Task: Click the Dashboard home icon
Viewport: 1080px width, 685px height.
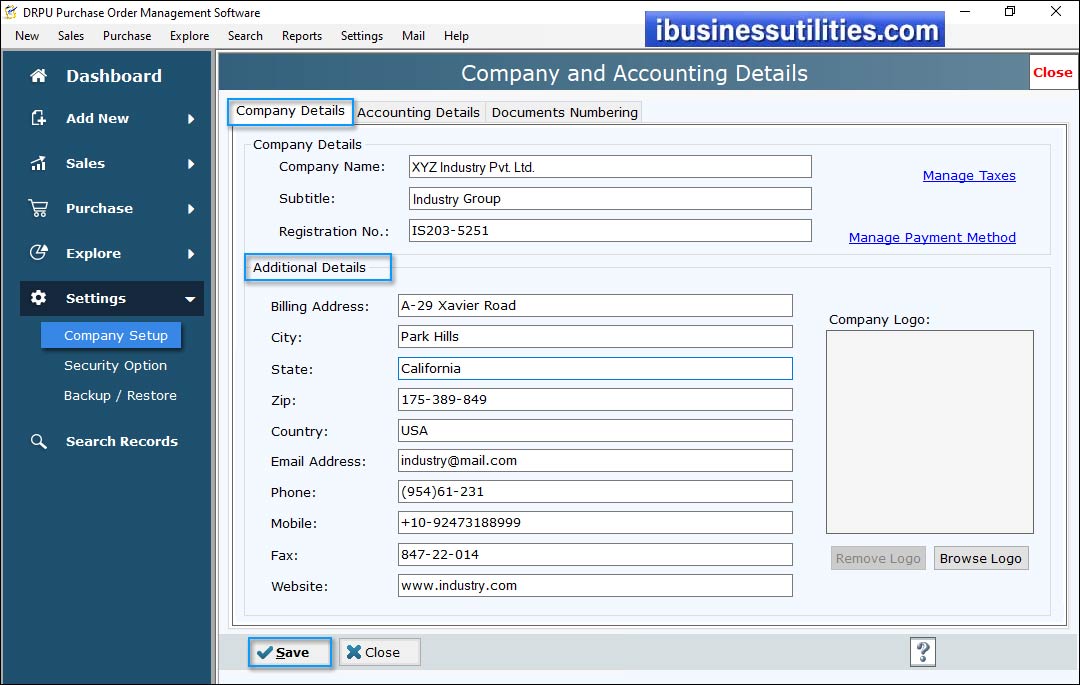Action: pyautogui.click(x=39, y=76)
